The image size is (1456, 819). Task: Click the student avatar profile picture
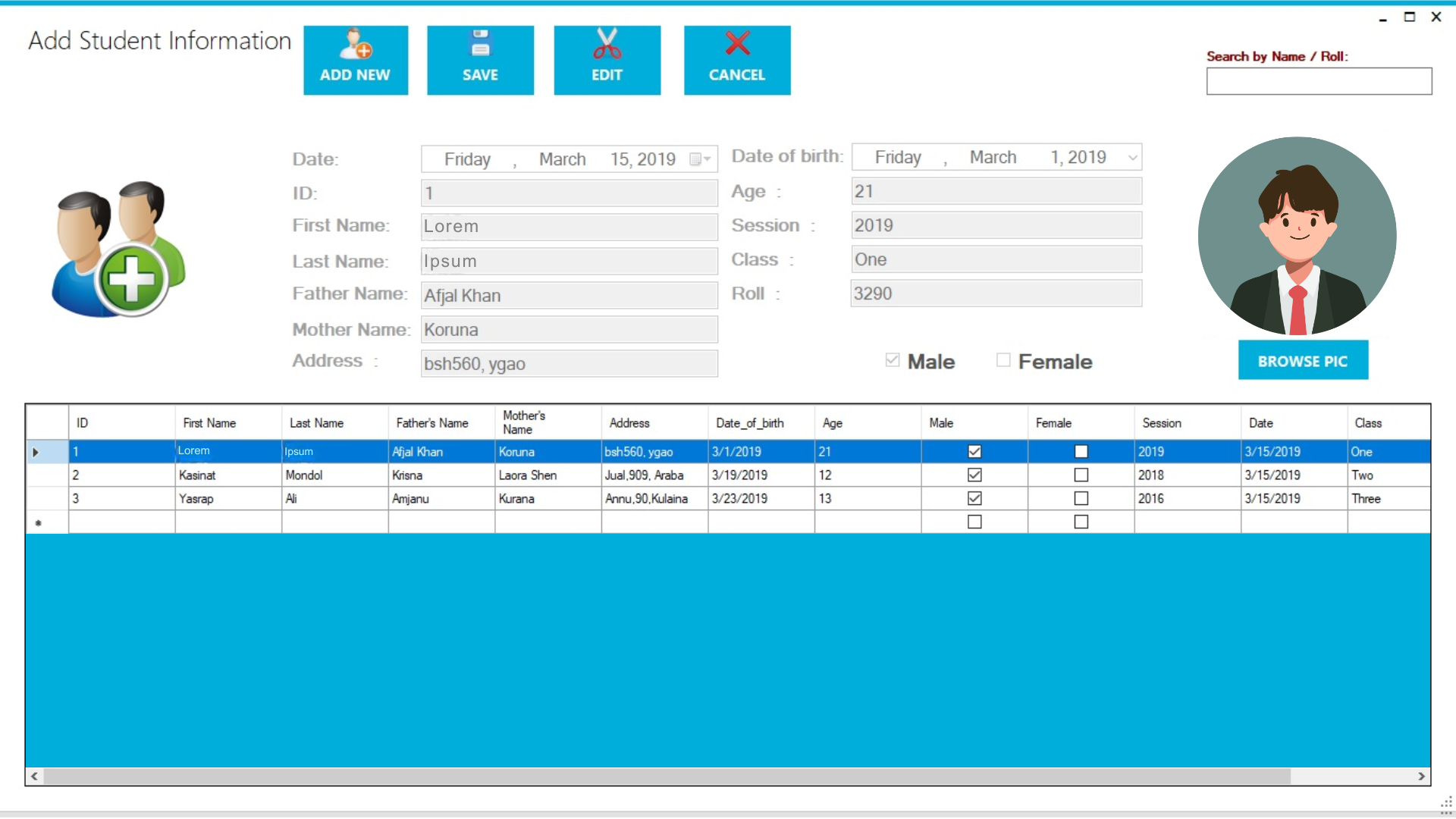[1297, 236]
